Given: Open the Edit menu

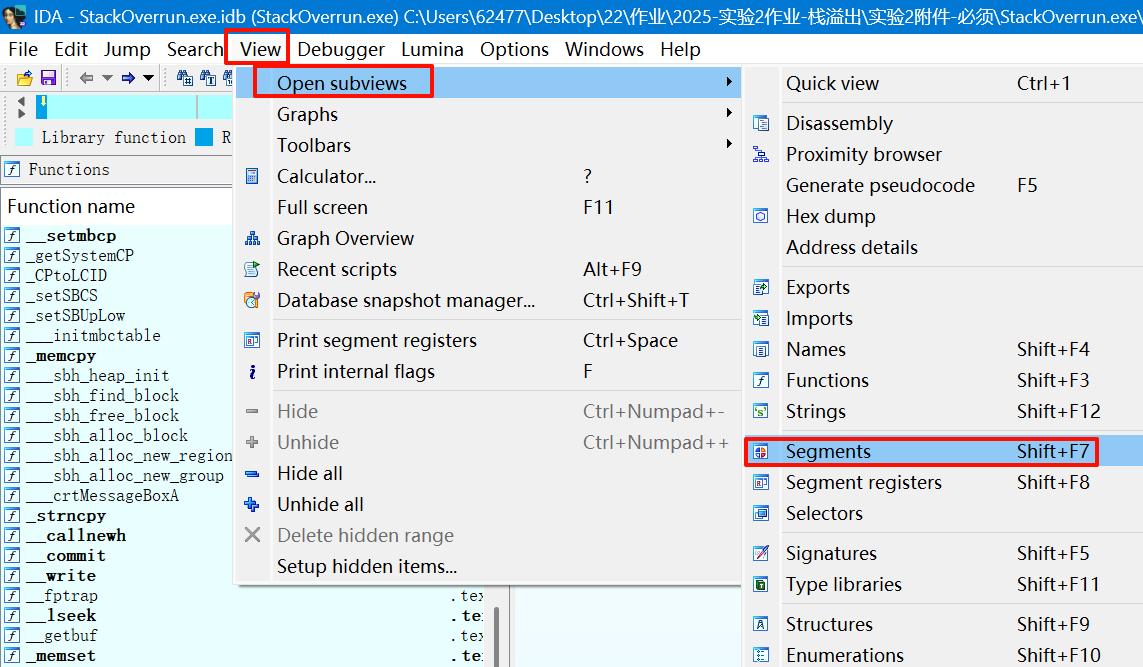Looking at the screenshot, I should [71, 50].
